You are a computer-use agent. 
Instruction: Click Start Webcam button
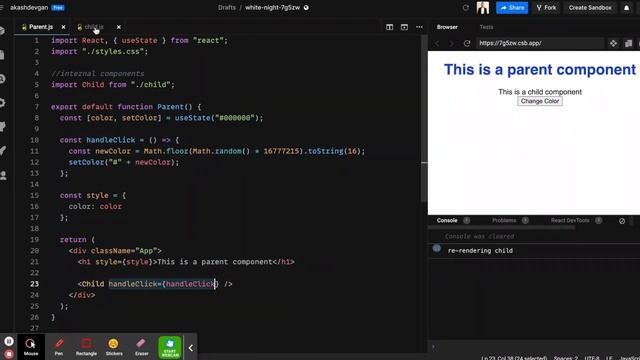coord(170,347)
